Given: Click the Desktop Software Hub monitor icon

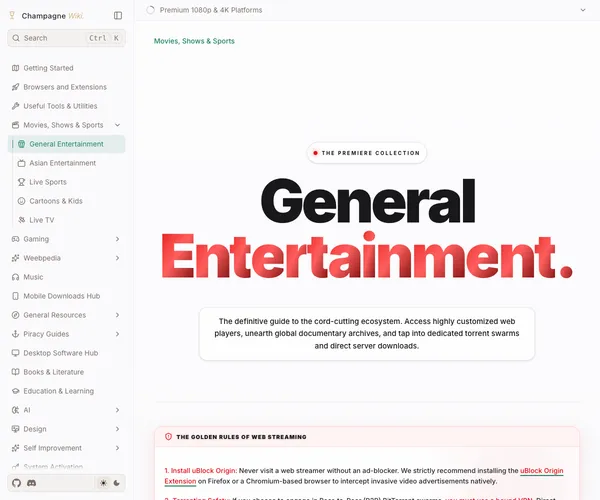Looking at the screenshot, I should click(15, 353).
